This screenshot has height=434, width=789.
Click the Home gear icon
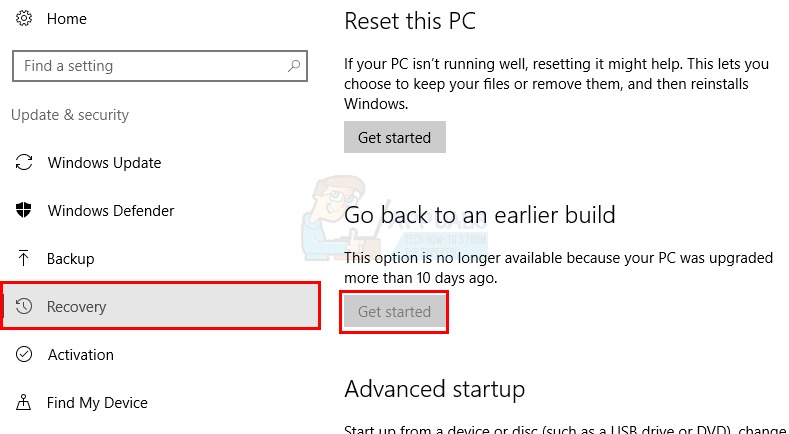pyautogui.click(x=24, y=19)
